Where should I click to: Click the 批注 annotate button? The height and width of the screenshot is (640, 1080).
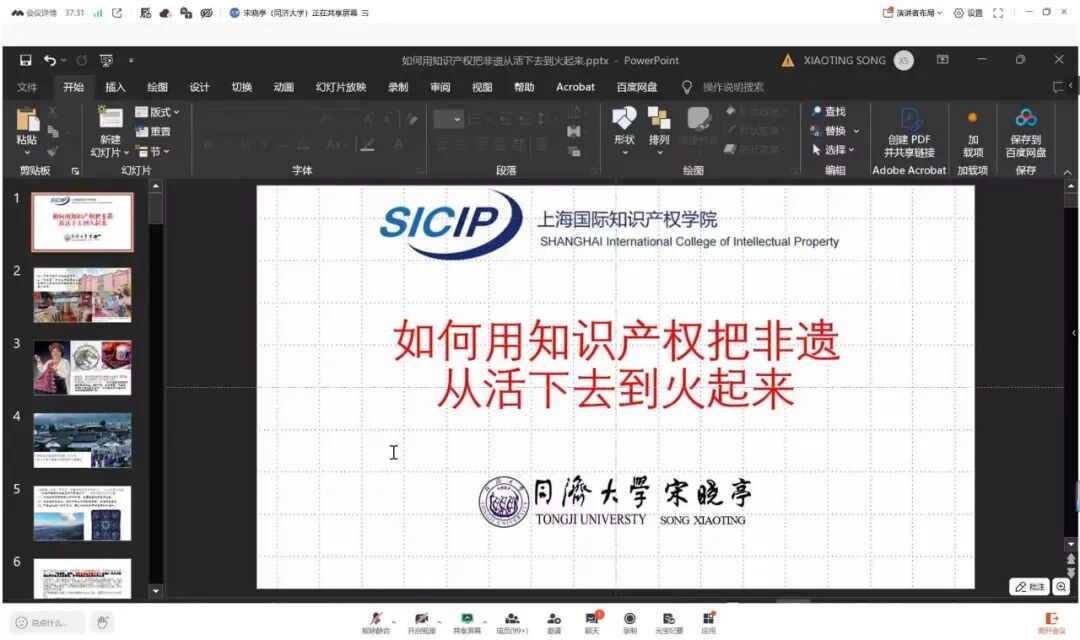(x=1029, y=586)
